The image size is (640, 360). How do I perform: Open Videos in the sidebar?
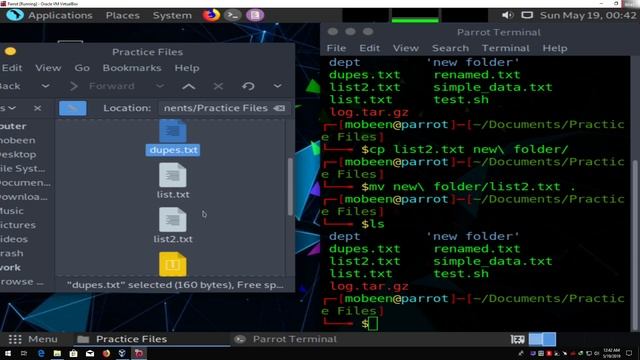click(14, 239)
